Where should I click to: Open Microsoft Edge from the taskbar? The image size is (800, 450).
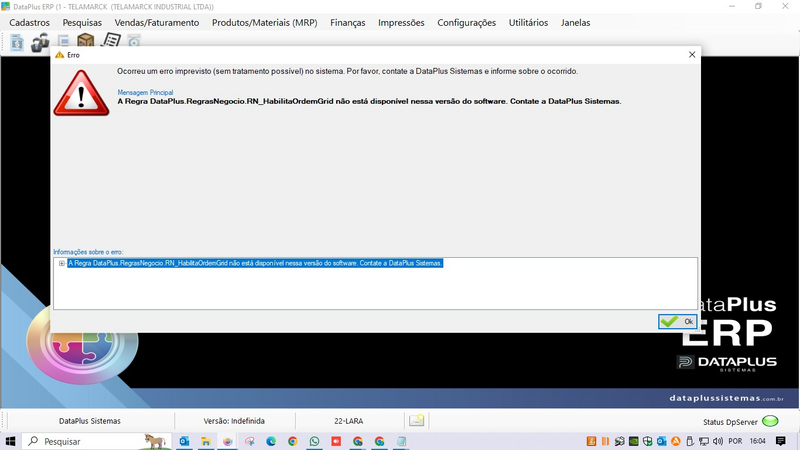tap(271, 441)
